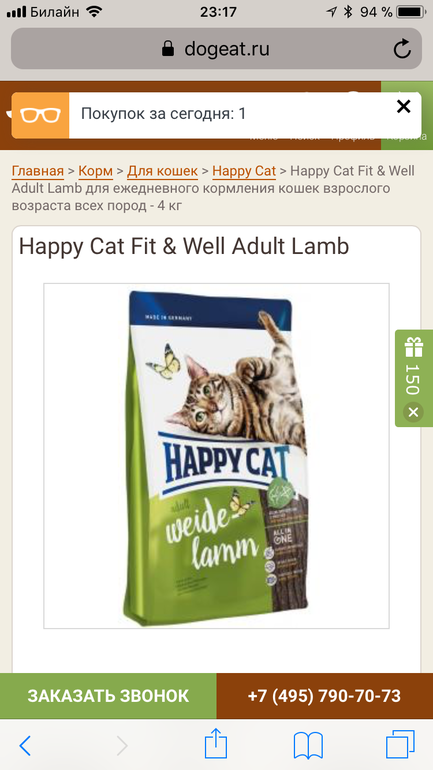Dismiss the green gift bonus tab

click(x=413, y=412)
